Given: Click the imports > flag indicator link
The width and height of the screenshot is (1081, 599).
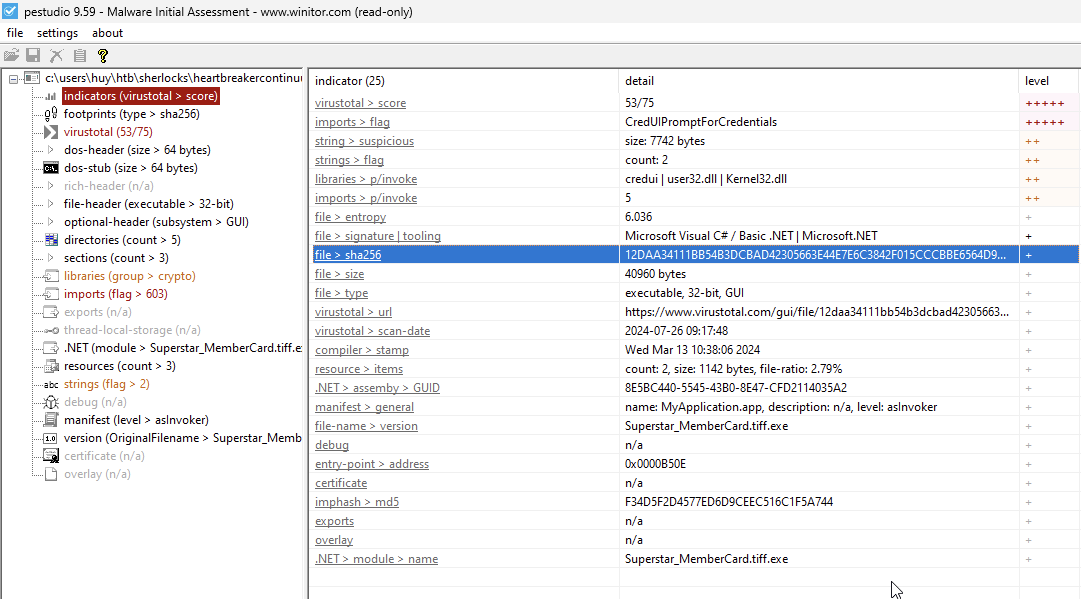Looking at the screenshot, I should (x=352, y=122).
